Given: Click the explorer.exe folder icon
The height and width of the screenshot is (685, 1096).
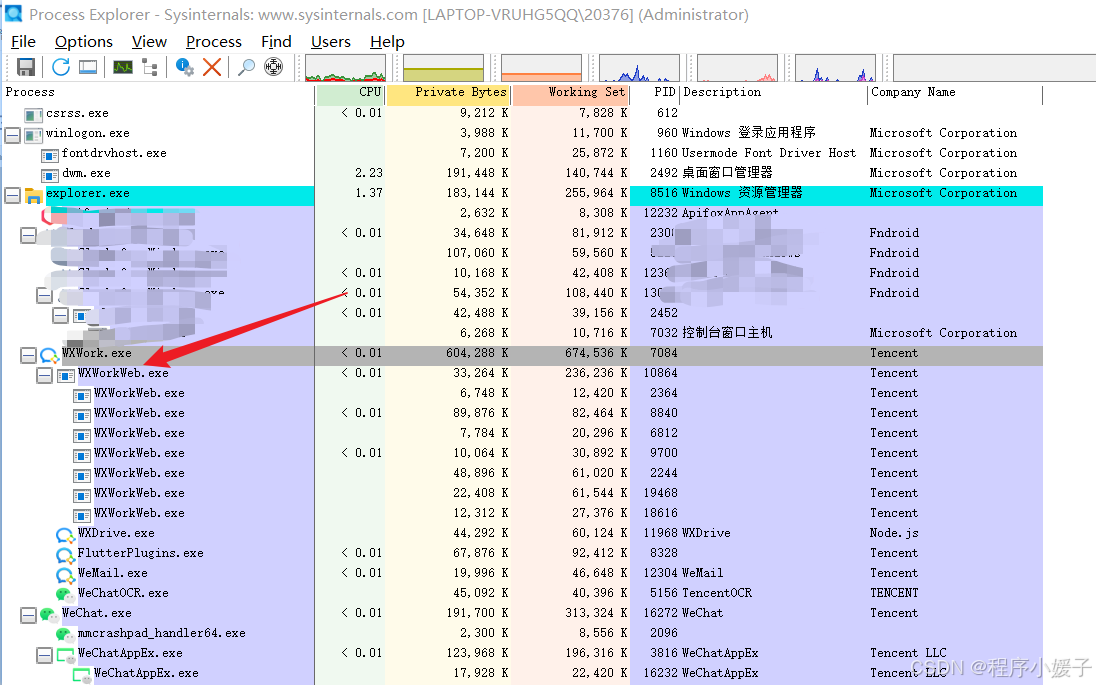Looking at the screenshot, I should [x=33, y=195].
